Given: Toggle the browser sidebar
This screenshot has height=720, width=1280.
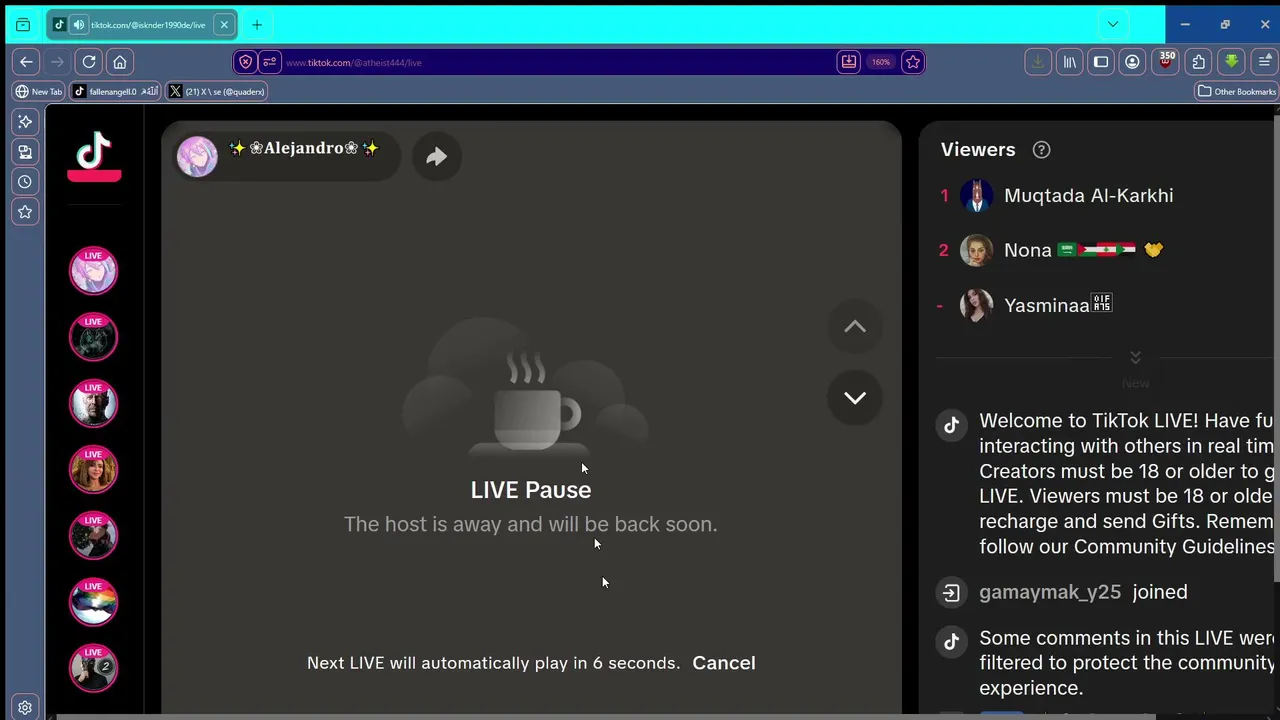Looking at the screenshot, I should coord(1101,62).
